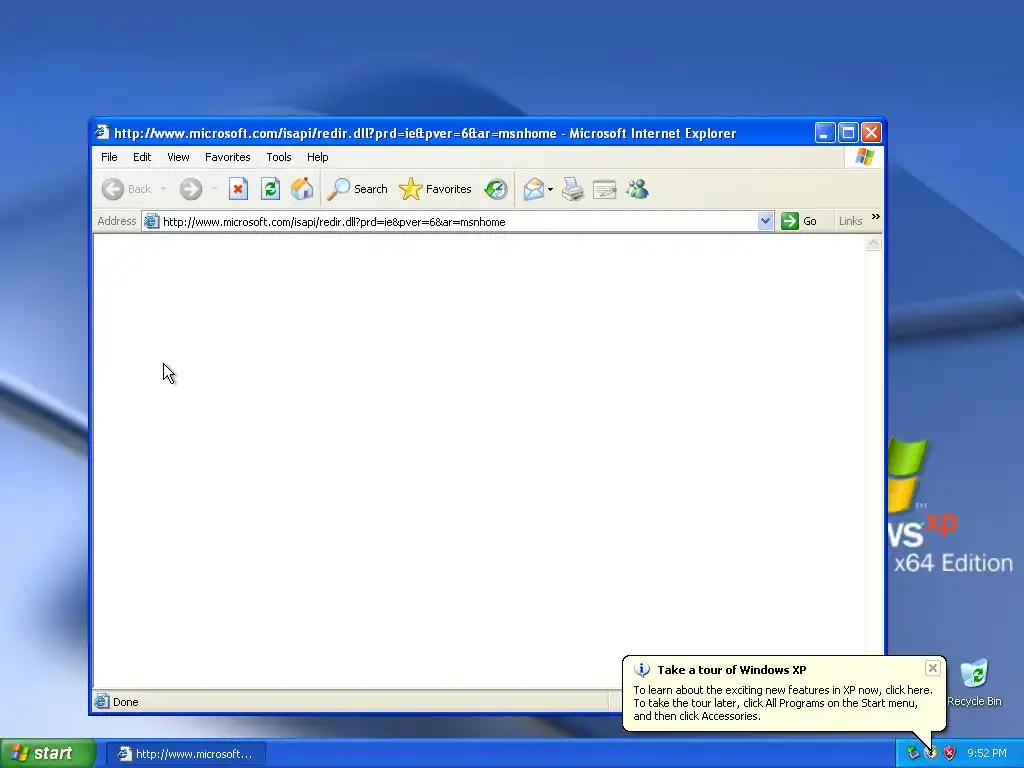Click the Back button in Internet Explorer
Viewport: 1024px width, 768px height.
tap(127, 189)
